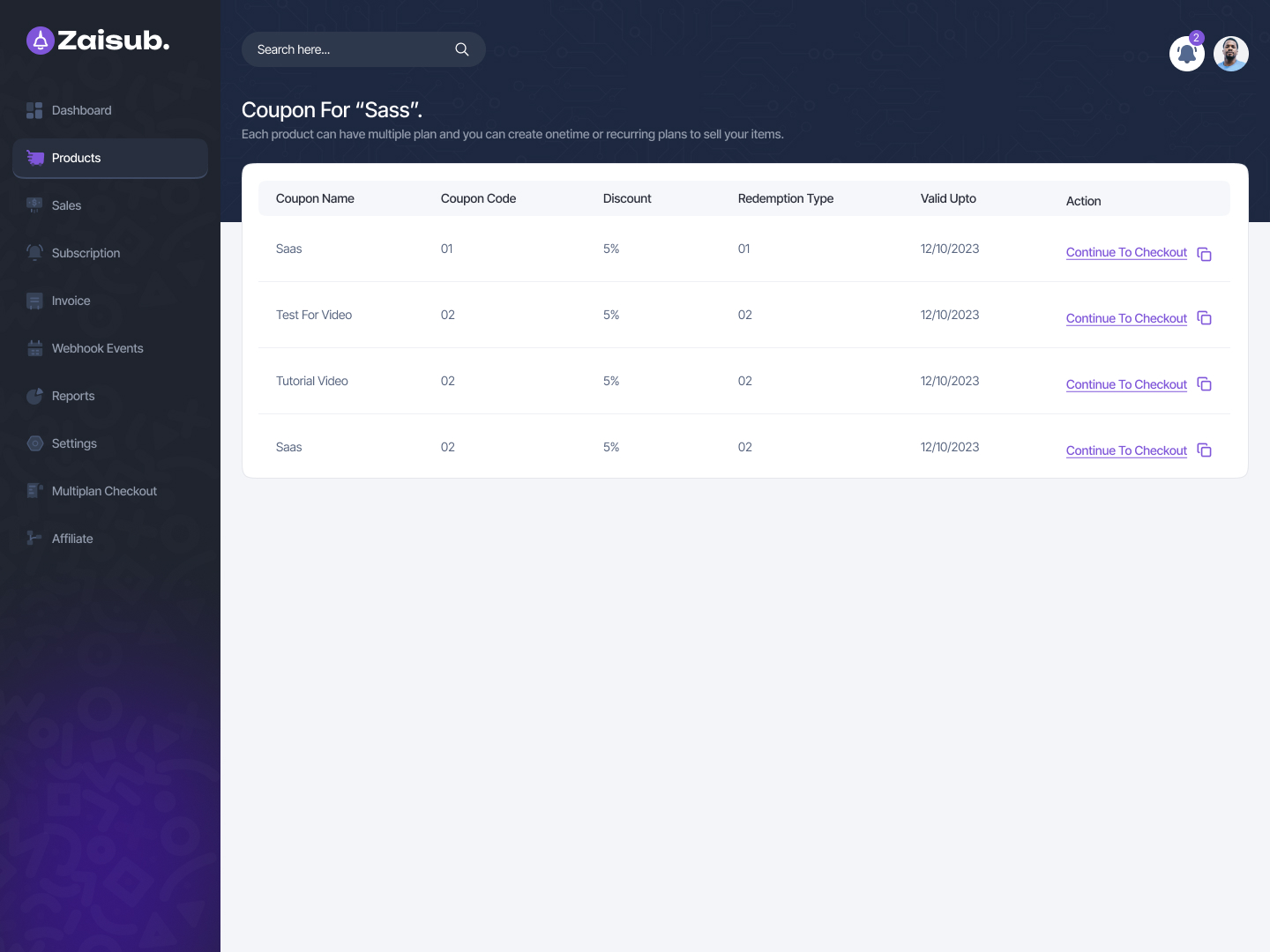
Task: Copy checkout link for Test For Video coupon
Action: coord(1205,318)
